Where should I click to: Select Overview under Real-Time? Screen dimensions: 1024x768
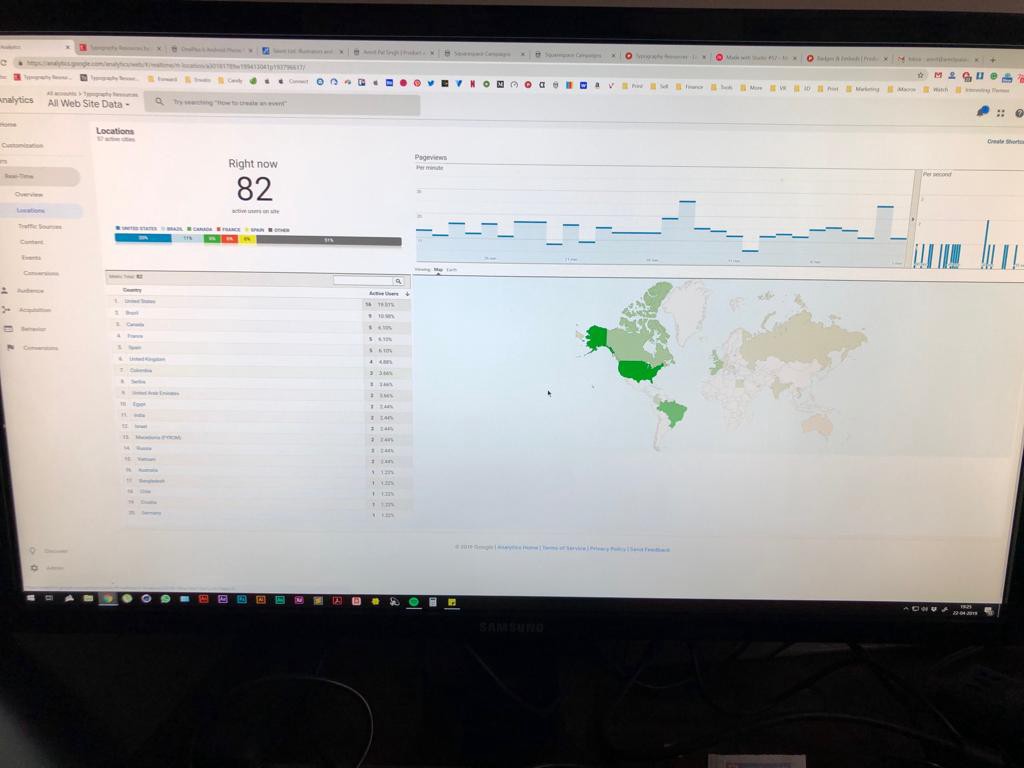(29, 195)
